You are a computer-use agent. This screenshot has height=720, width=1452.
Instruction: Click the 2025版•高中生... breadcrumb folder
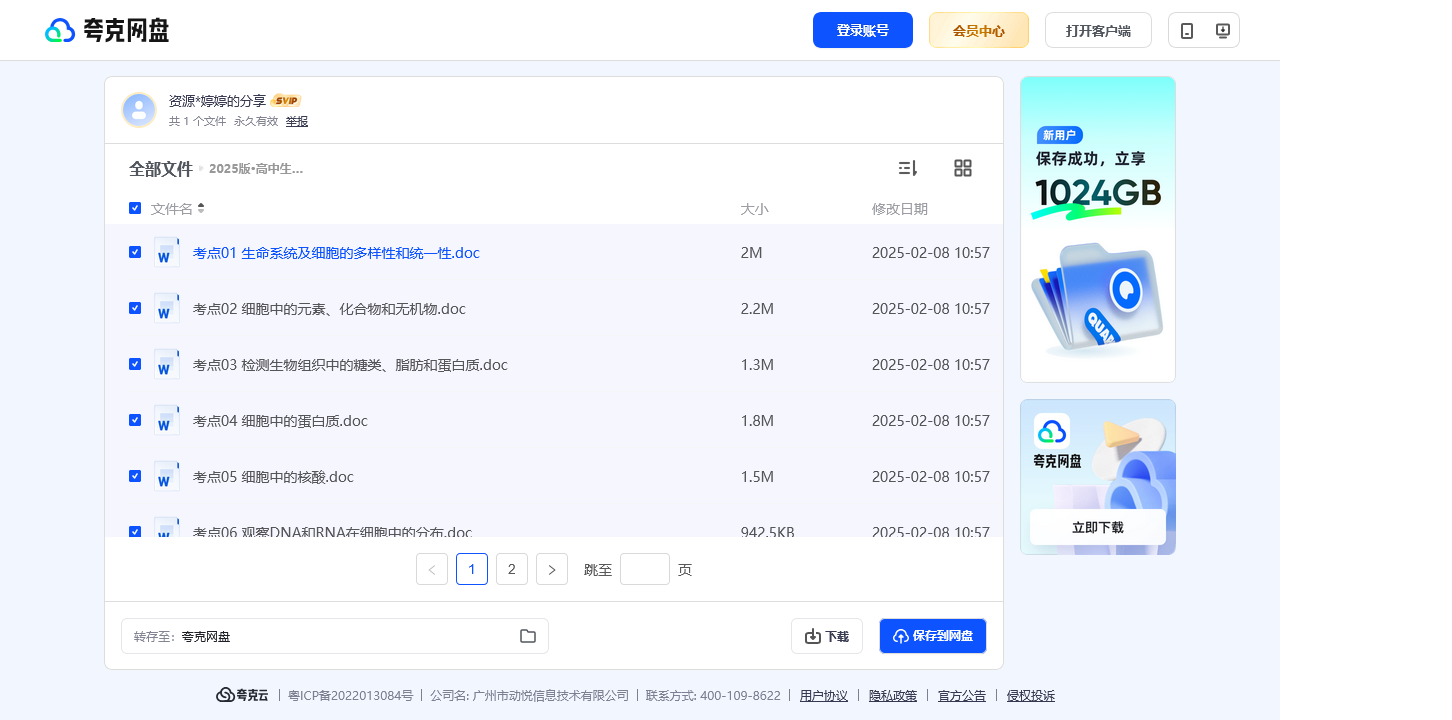click(256, 169)
